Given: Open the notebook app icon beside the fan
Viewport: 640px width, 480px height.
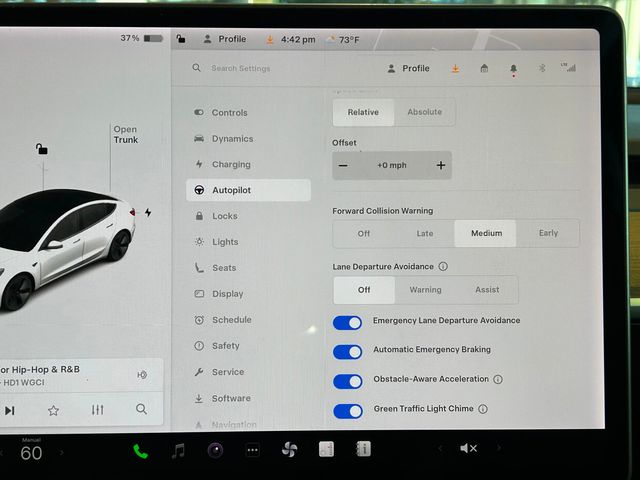Looking at the screenshot, I should [326, 449].
